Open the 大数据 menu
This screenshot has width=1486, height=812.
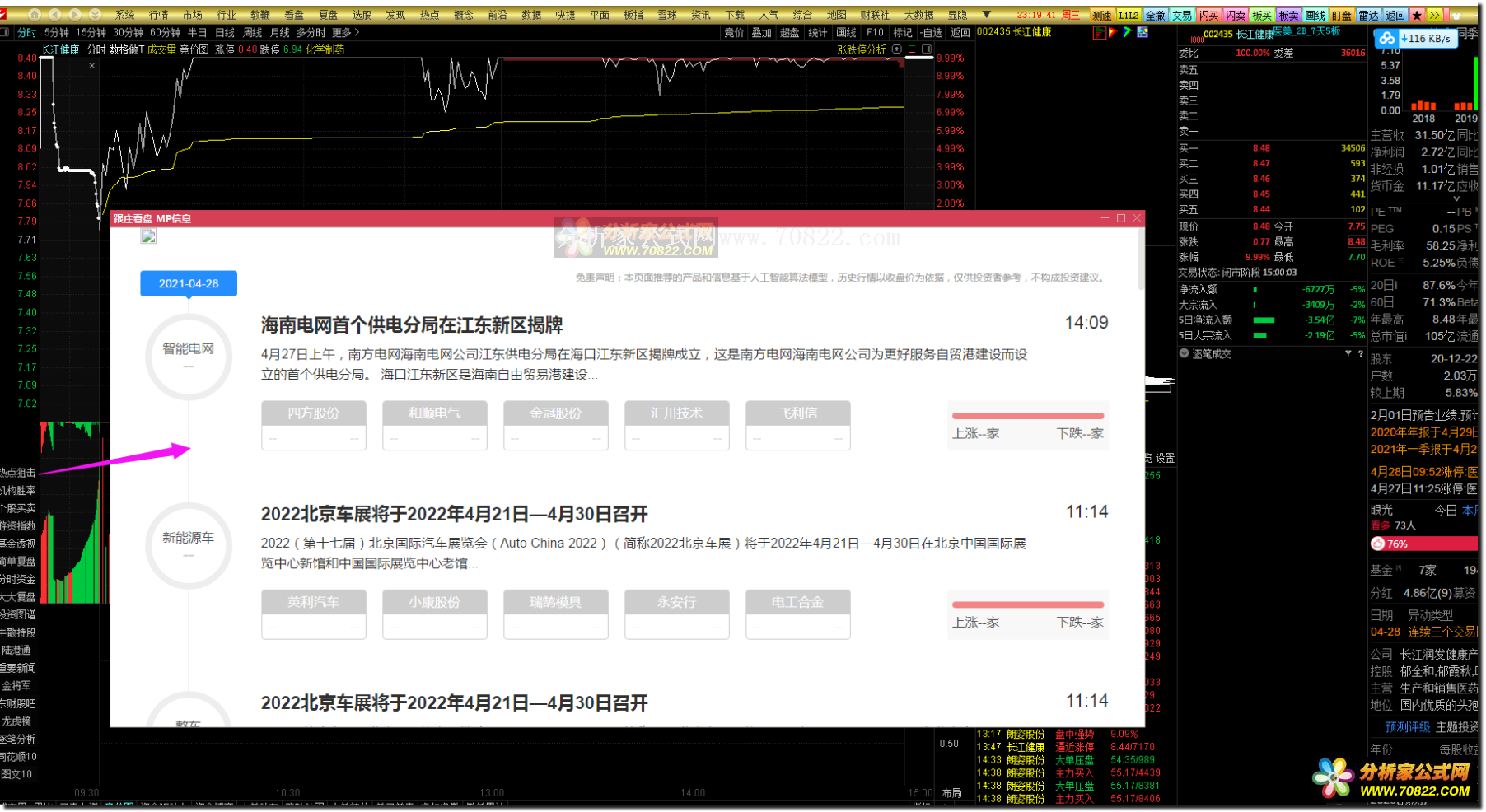click(x=918, y=15)
